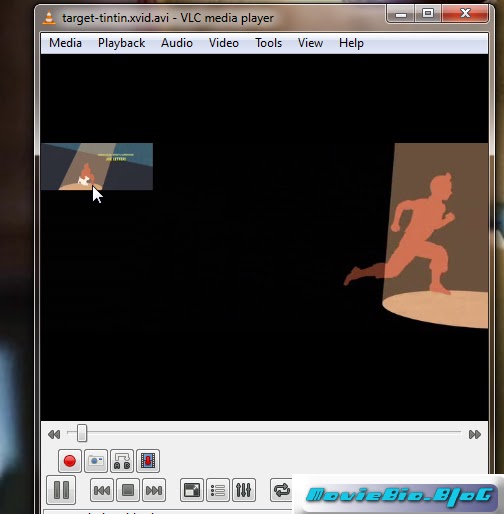This screenshot has height=514, width=504.
Task: Open the Playback menu
Action: coord(121,43)
